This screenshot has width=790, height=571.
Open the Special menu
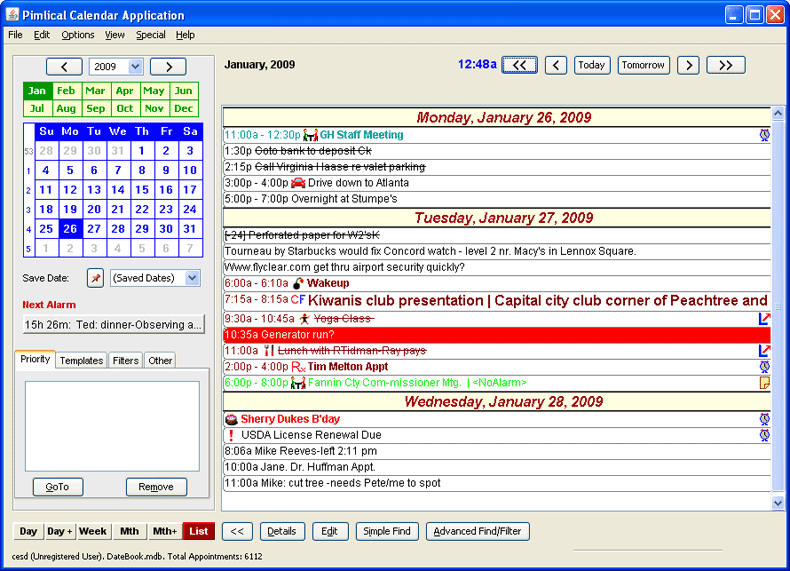(x=151, y=35)
